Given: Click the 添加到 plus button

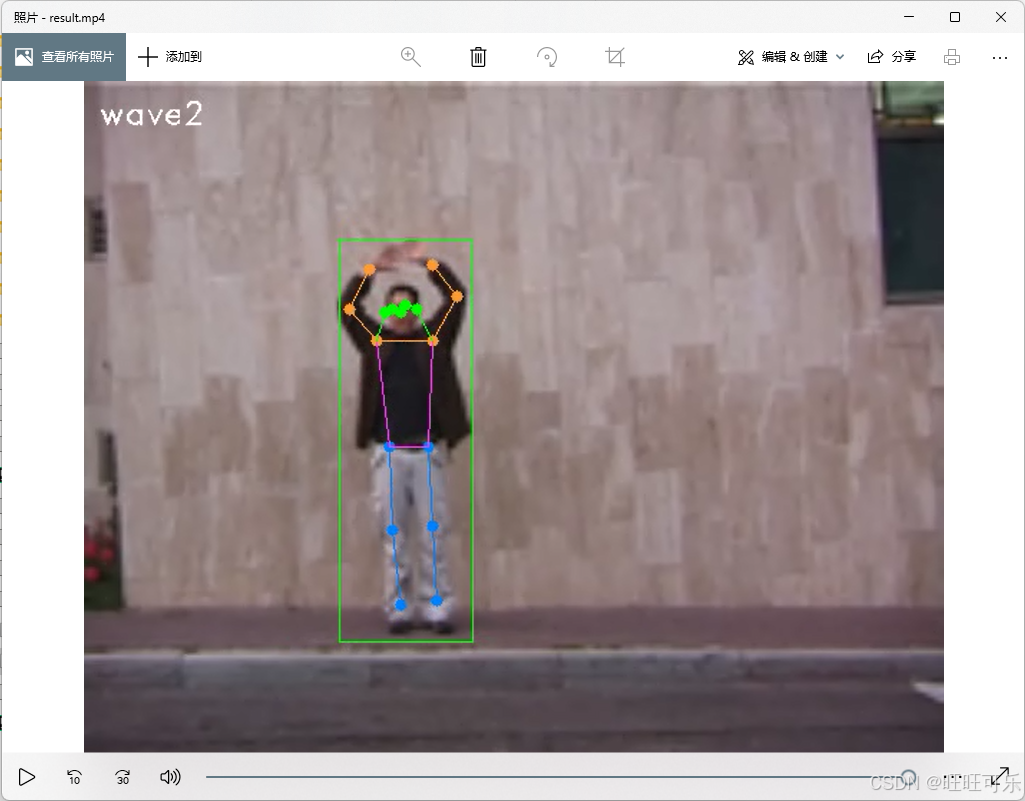Looking at the screenshot, I should coord(170,57).
